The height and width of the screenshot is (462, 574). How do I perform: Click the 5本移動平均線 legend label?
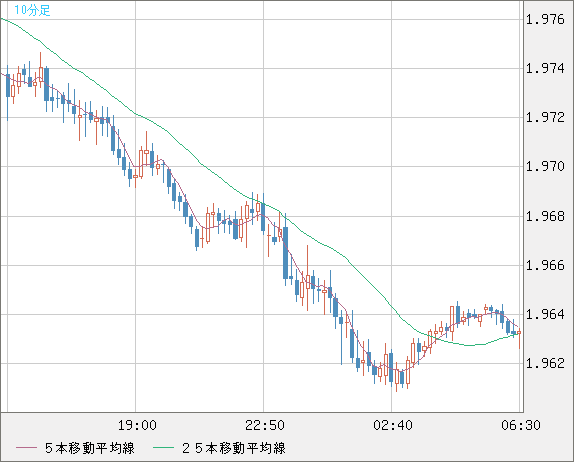coord(90,448)
